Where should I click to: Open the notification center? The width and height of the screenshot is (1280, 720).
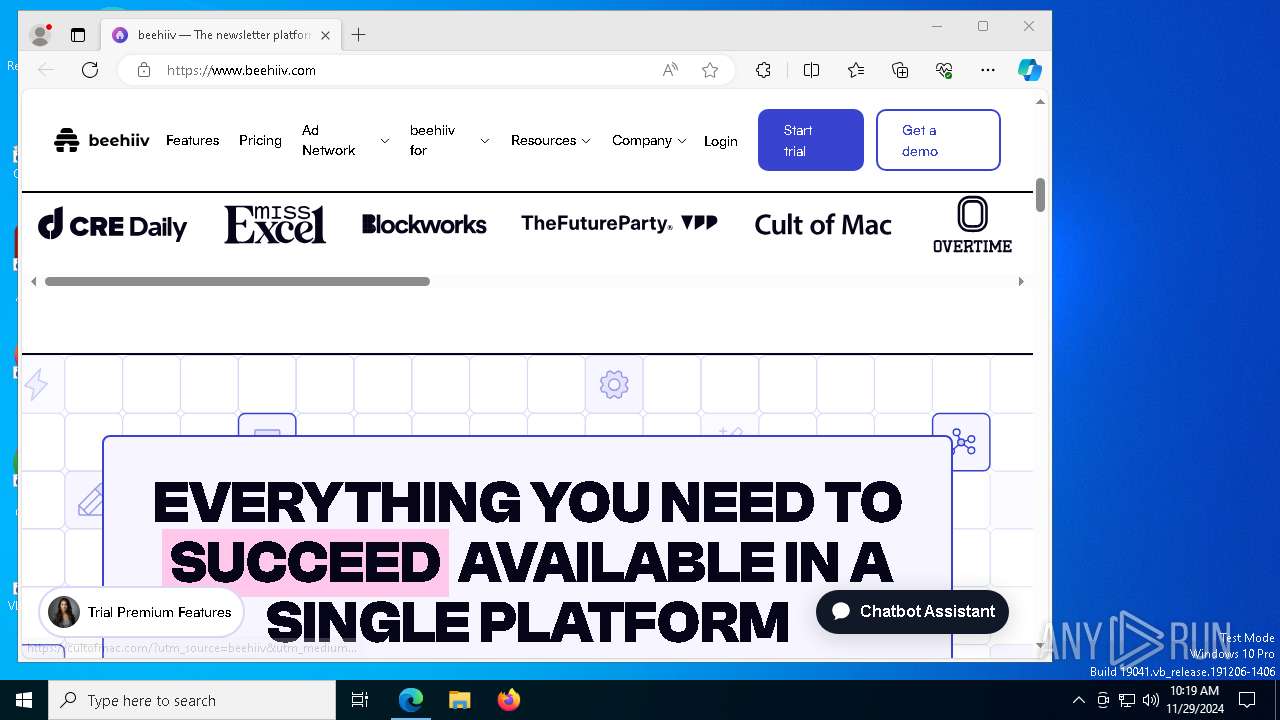coord(1247,700)
